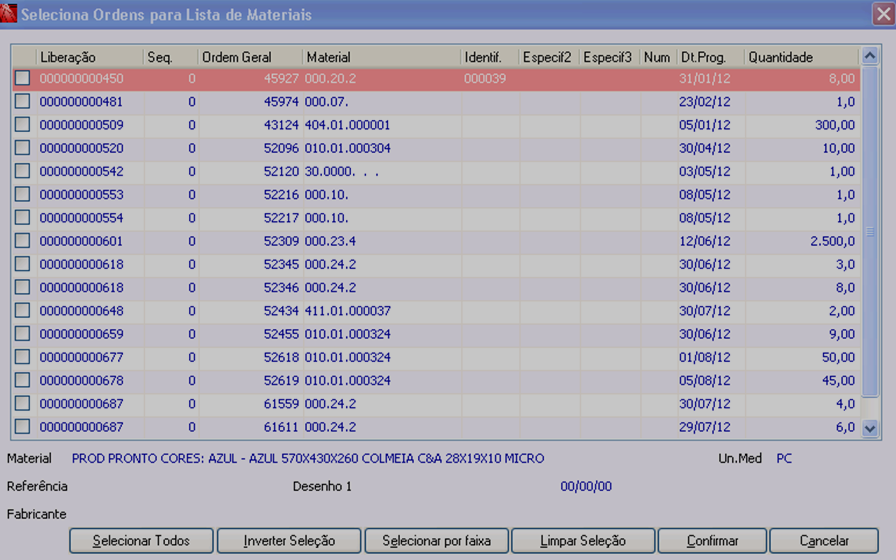Select ordem geral 45974 cell
This screenshot has width=896, height=560.
281,102
